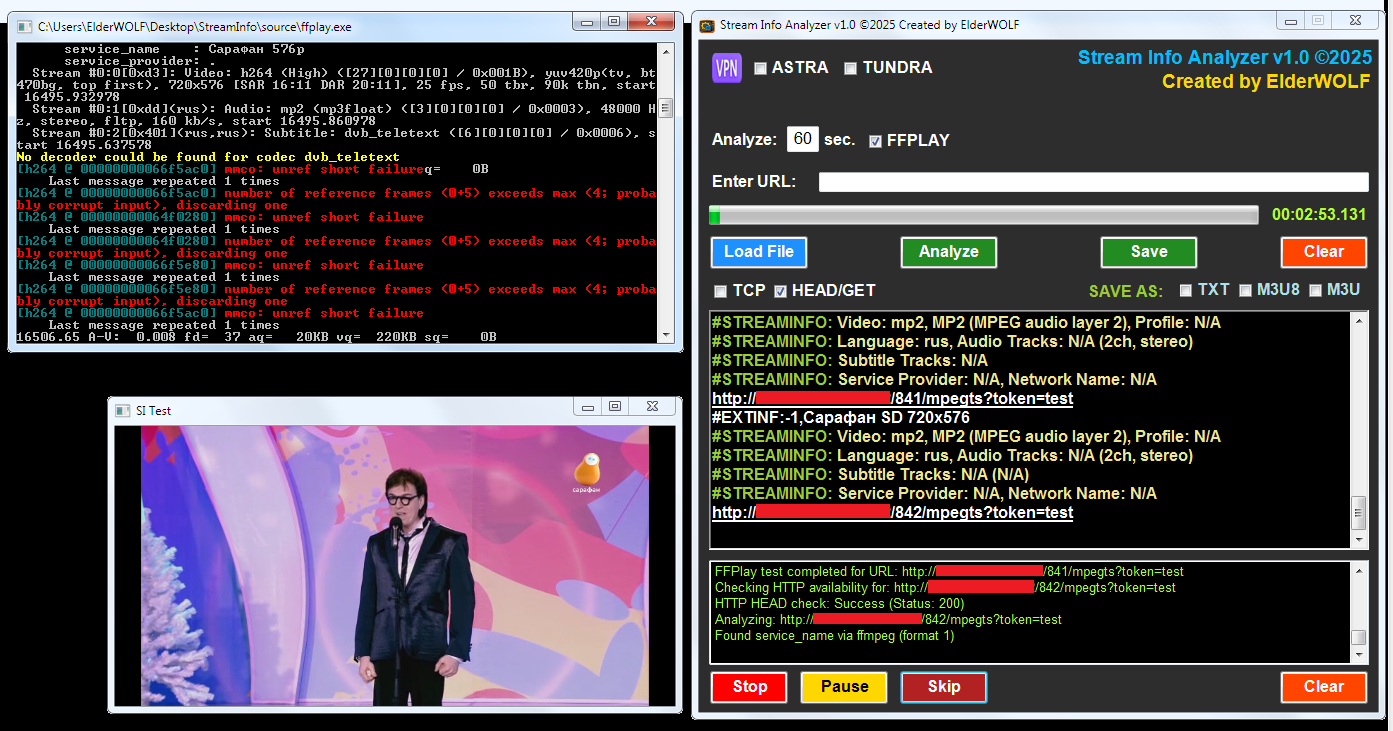The height and width of the screenshot is (731, 1393).
Task: Toggle the TCP checkbox
Action: click(x=720, y=291)
